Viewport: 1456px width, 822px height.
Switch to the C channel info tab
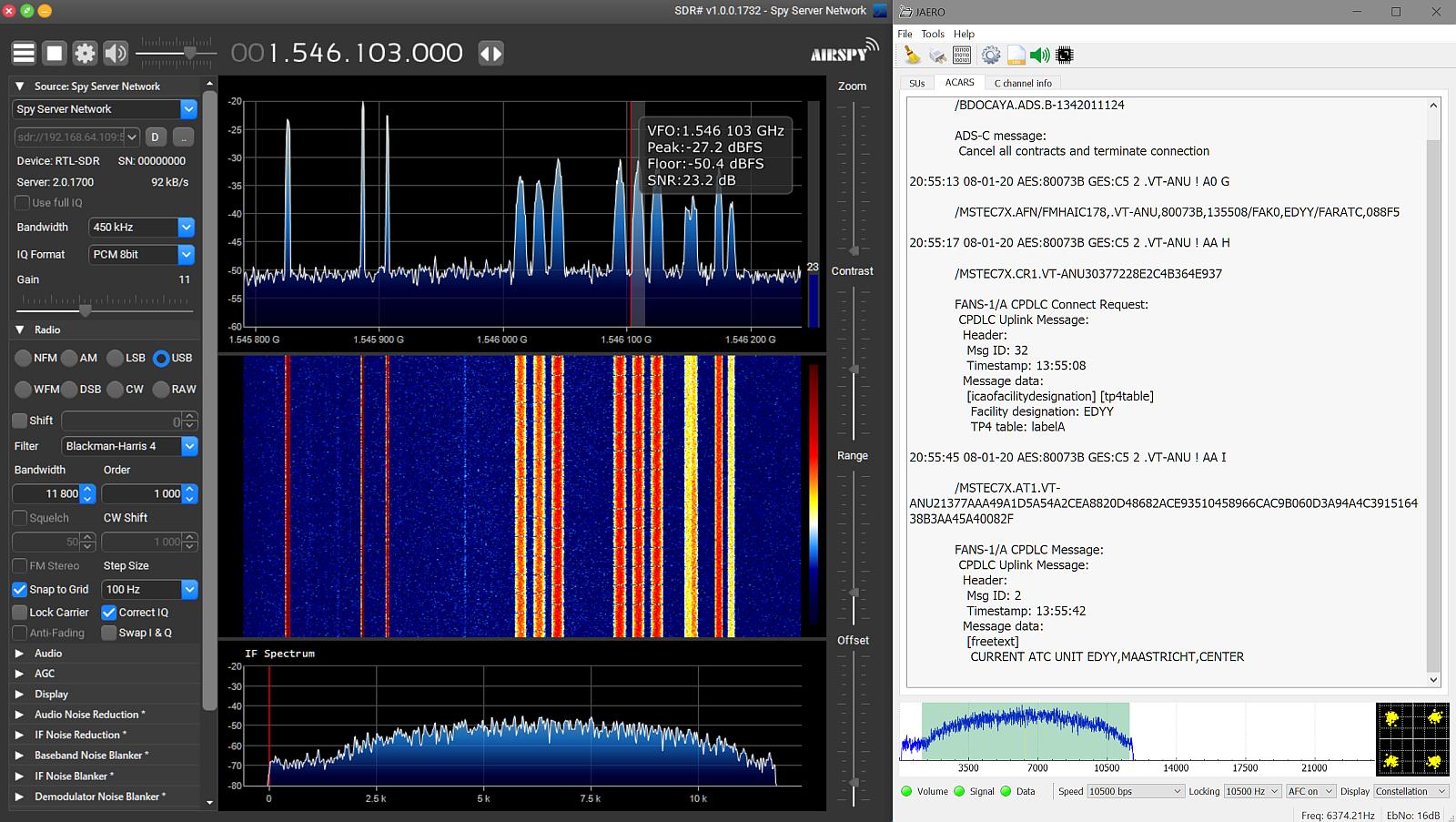[1023, 83]
